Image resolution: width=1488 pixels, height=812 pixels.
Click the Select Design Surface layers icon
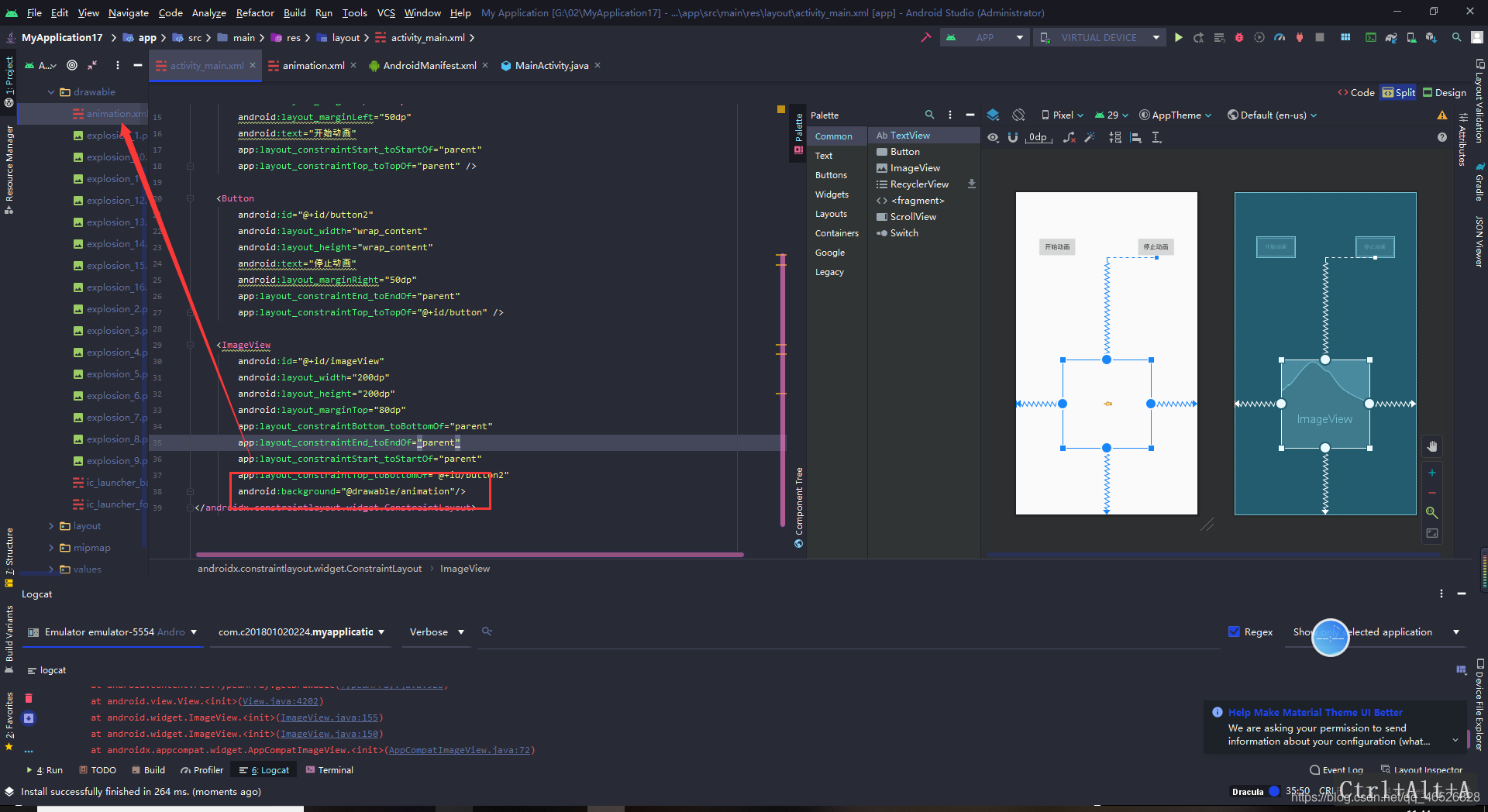tap(993, 115)
